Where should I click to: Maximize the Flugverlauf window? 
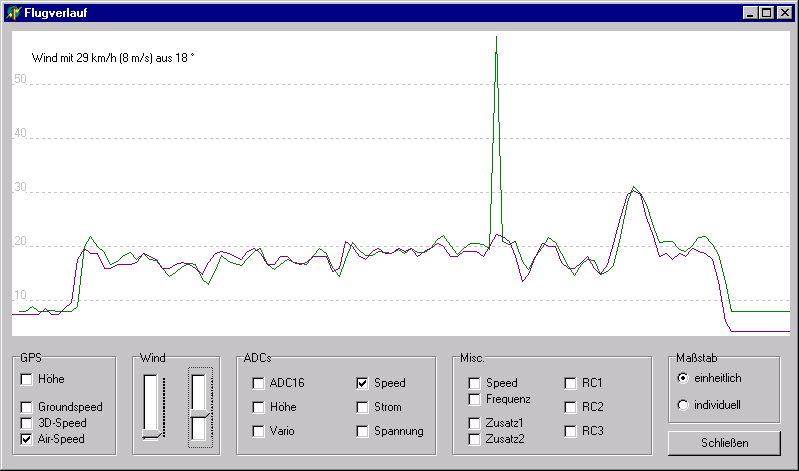[x=767, y=13]
